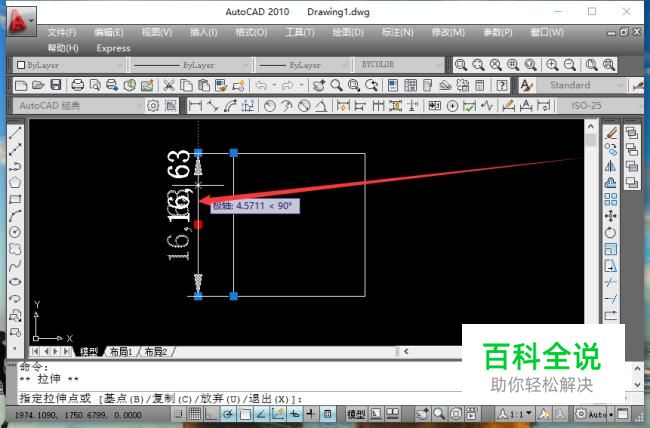
Task: Toggle Dynamic UCS in the status bar
Action: click(x=278, y=413)
